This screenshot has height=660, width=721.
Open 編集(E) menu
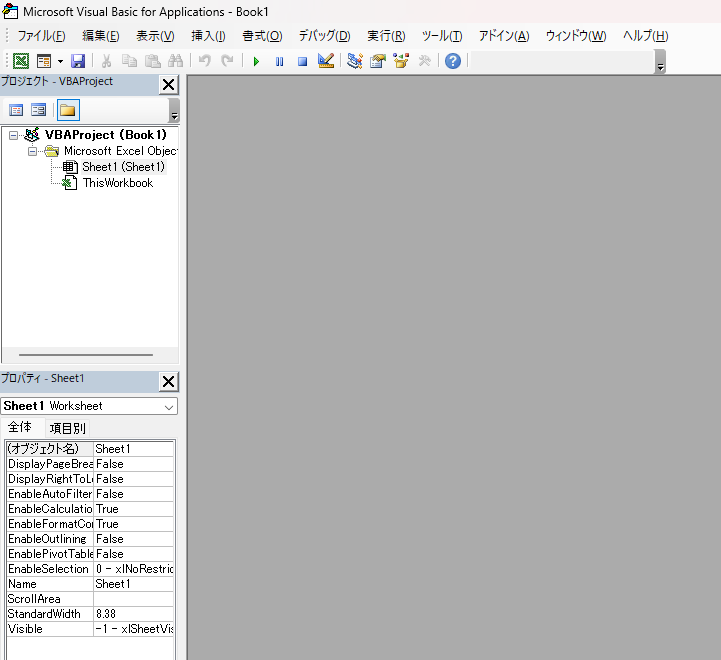[x=101, y=36]
